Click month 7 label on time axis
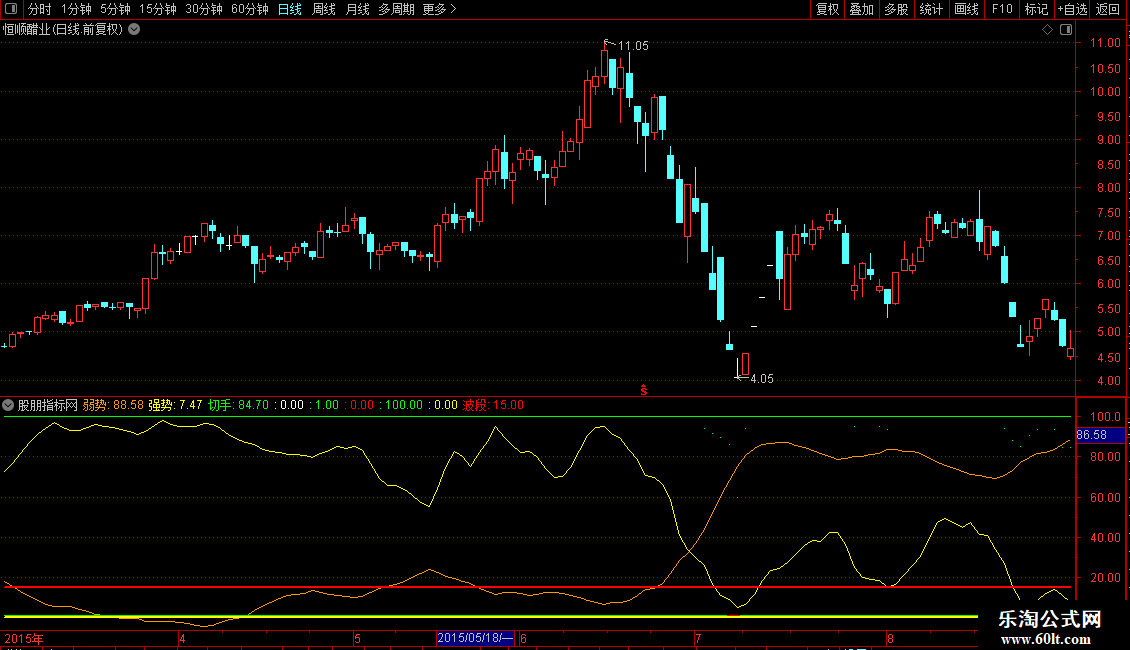Screen dimensions: 1130x650 pos(698,638)
